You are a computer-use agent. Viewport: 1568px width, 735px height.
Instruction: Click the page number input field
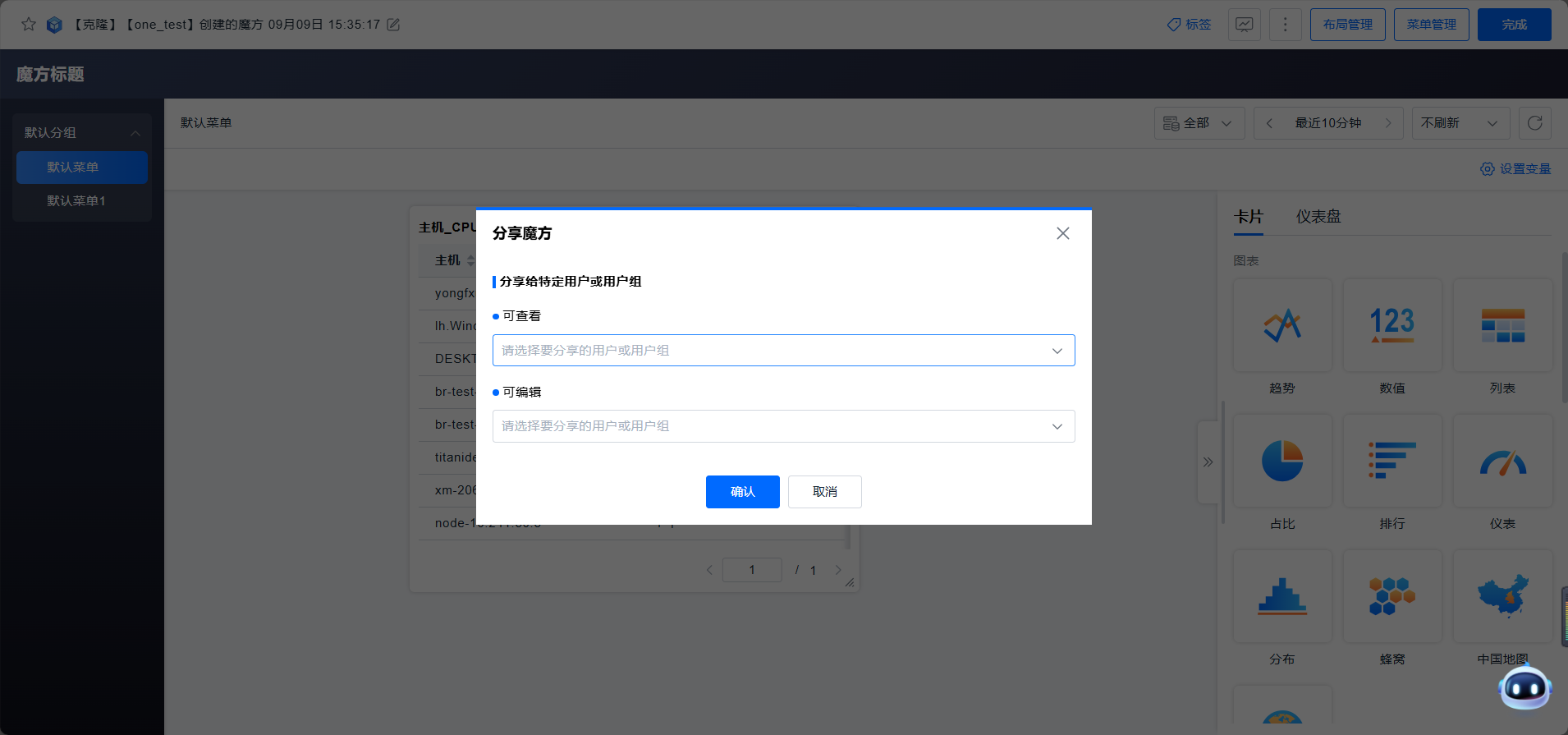point(751,570)
